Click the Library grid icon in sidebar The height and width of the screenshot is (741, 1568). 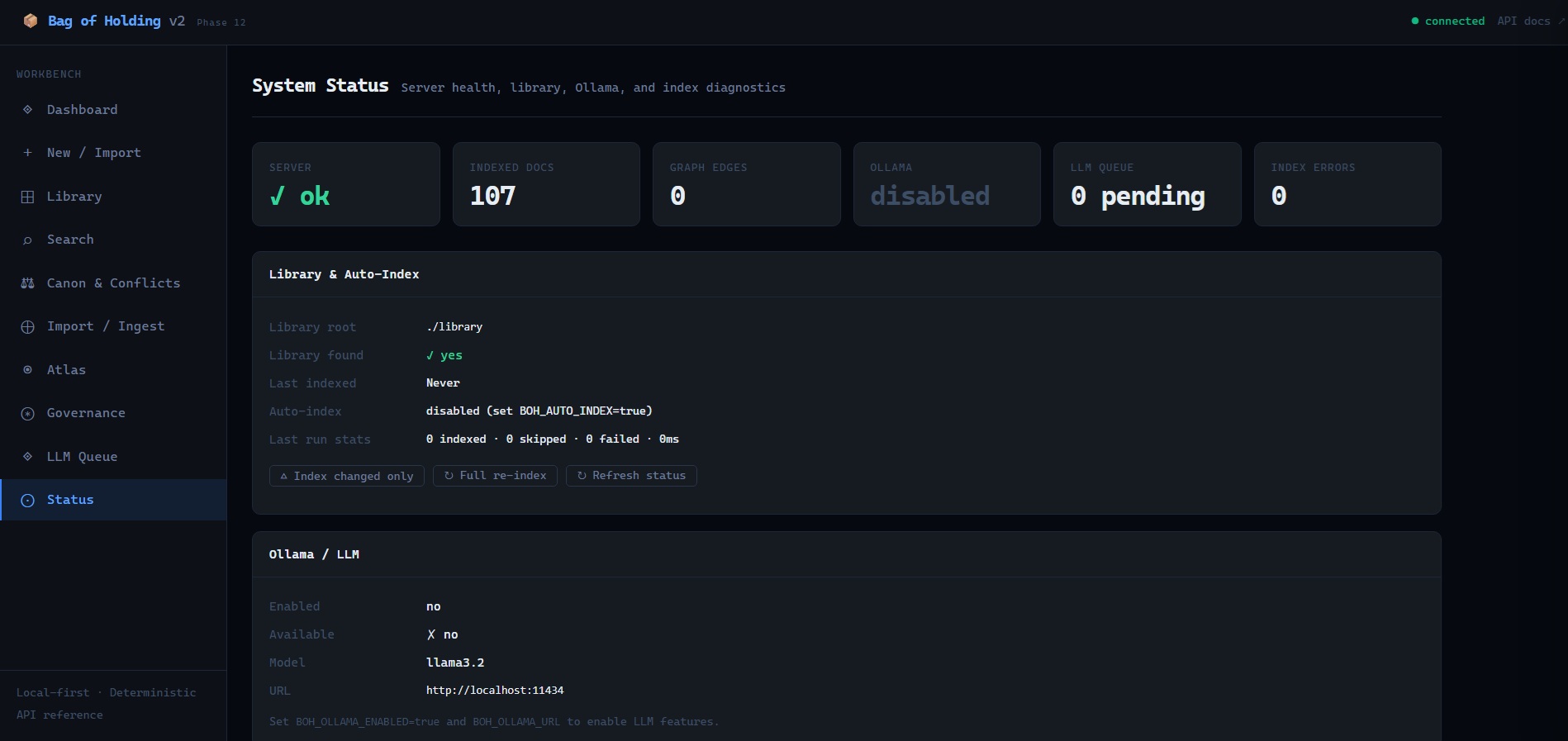[27, 197]
